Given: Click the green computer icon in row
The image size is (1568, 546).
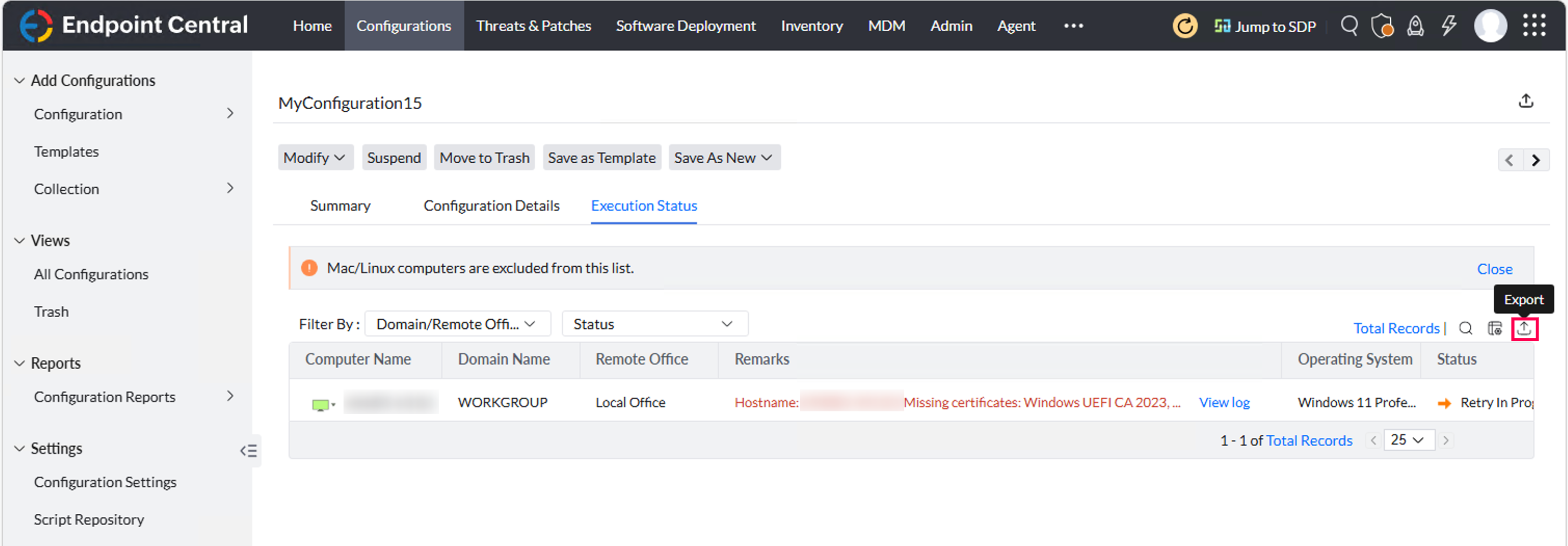Looking at the screenshot, I should (x=320, y=405).
